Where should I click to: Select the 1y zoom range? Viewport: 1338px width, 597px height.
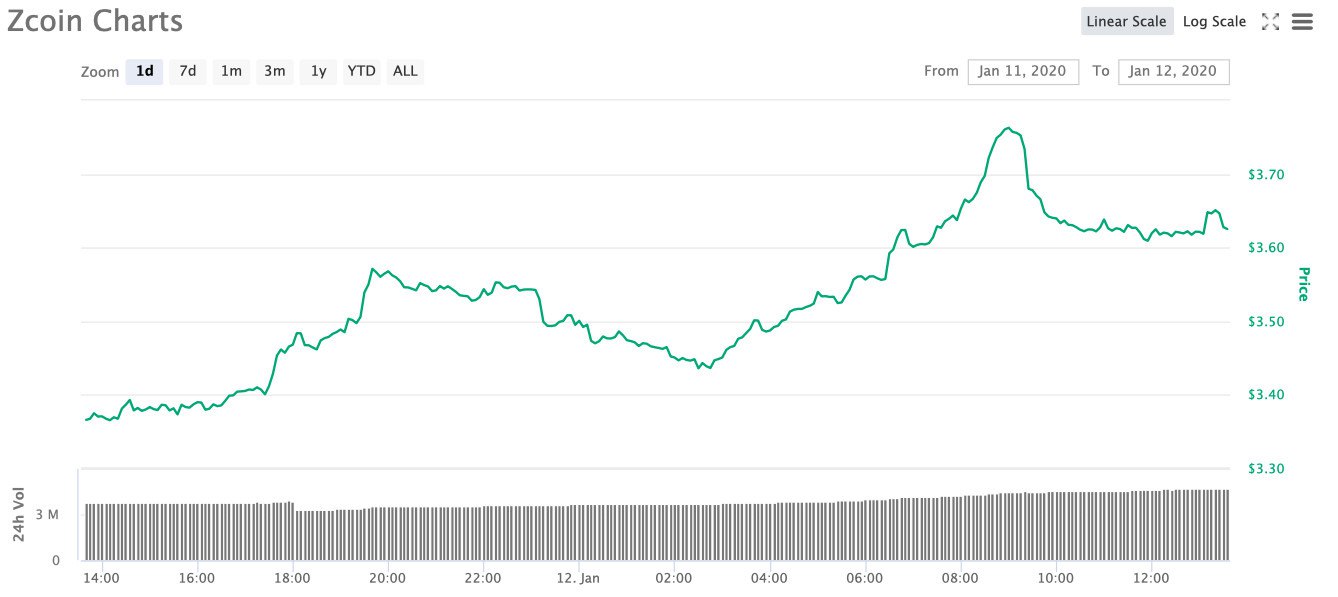coord(318,71)
